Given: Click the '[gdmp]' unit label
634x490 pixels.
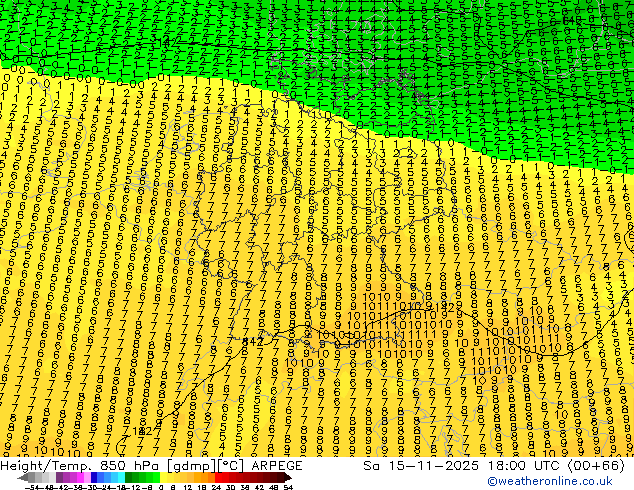Looking at the screenshot, I should coord(193,466).
